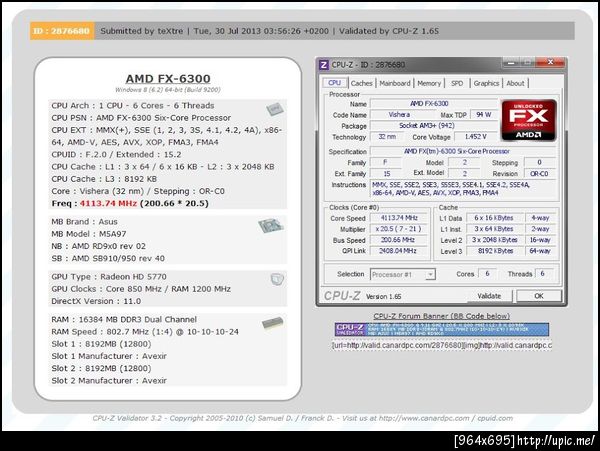
Task: Click the GPU Clocks row
Action: pyautogui.click(x=141, y=289)
